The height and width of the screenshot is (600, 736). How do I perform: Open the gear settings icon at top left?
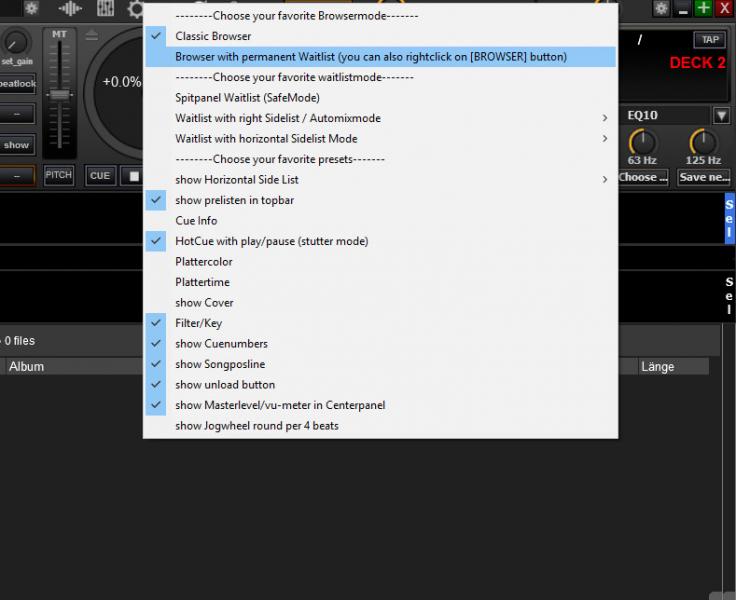(x=31, y=8)
